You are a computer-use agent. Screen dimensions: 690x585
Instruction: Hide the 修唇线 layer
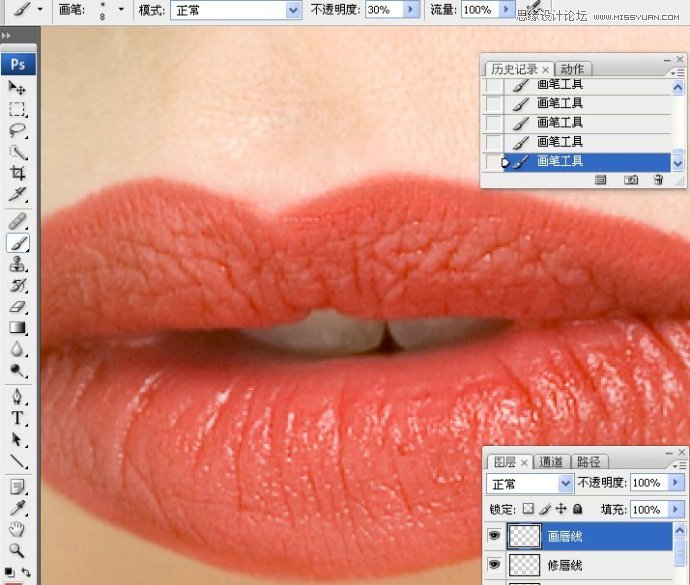point(494,564)
